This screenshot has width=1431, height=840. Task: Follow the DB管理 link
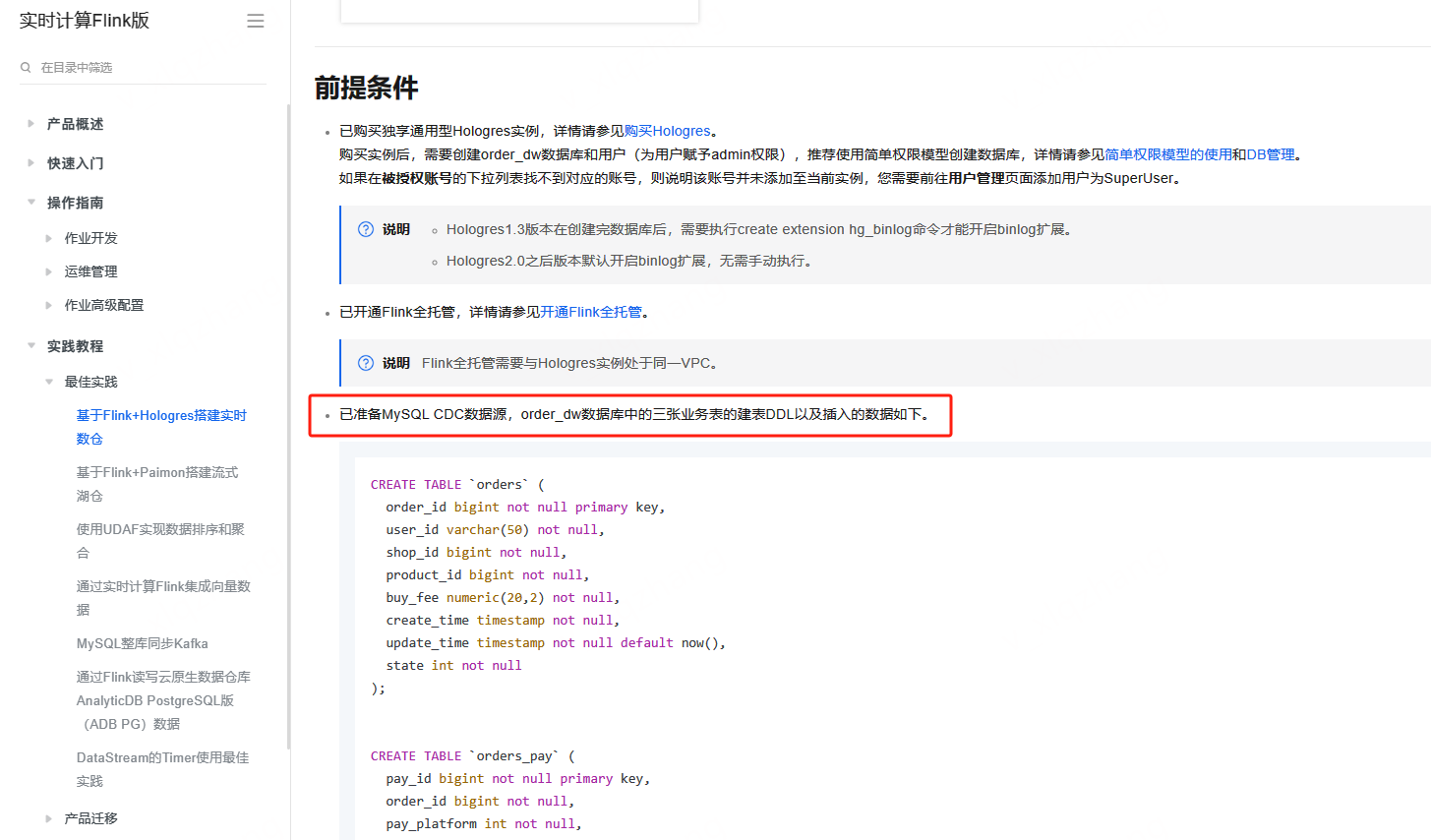1271,154
